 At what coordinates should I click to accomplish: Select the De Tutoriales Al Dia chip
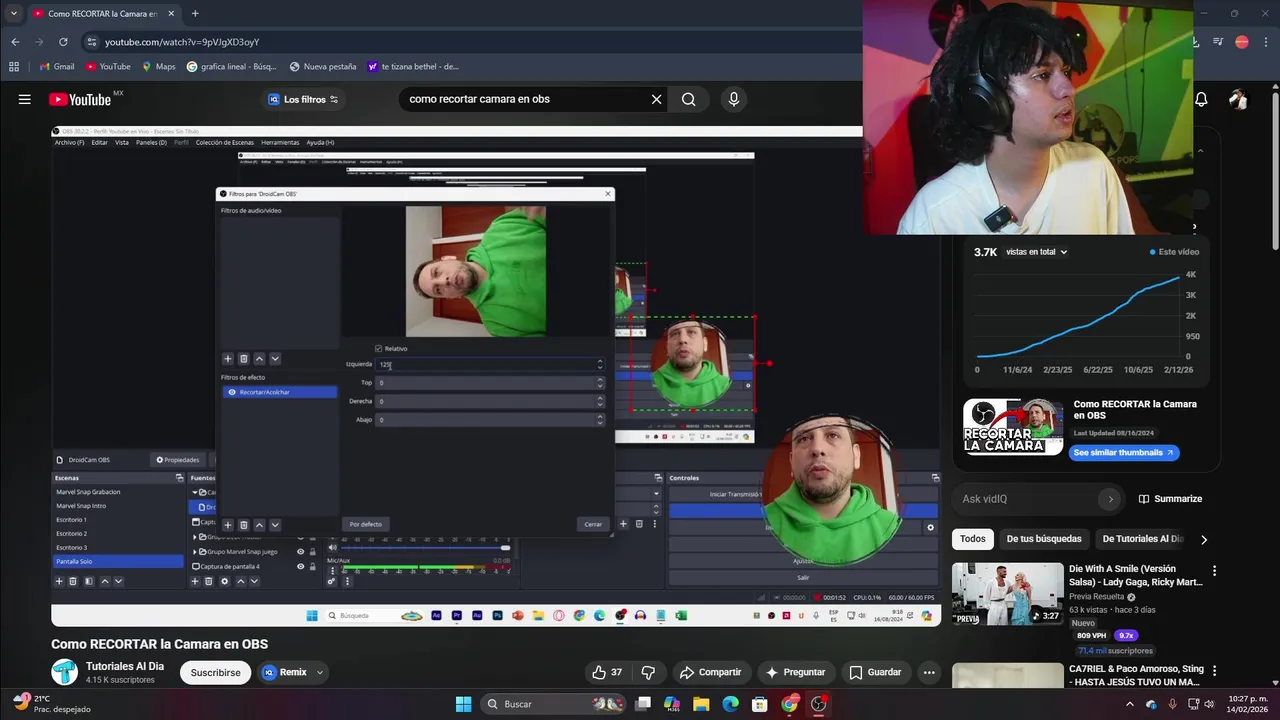1142,539
